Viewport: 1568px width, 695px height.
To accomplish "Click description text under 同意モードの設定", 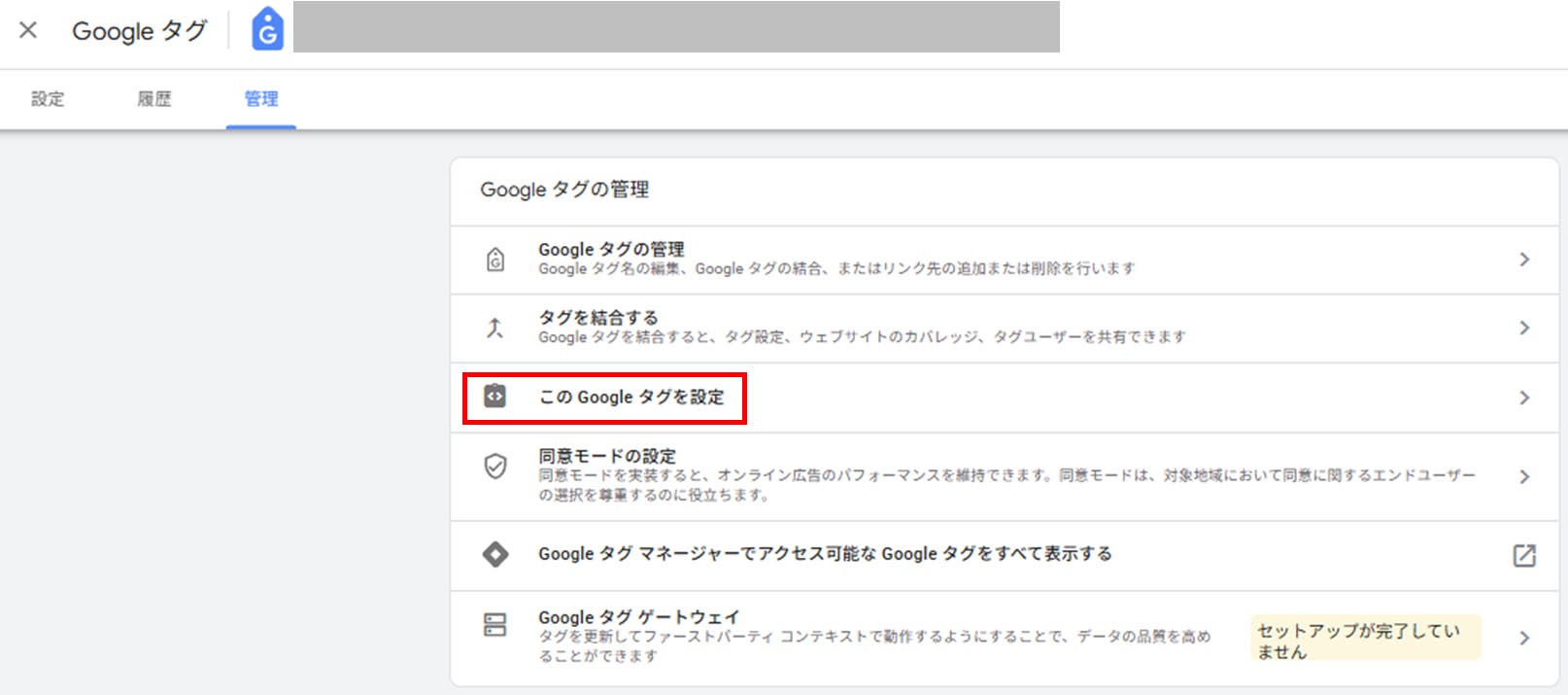I will [x=1006, y=485].
